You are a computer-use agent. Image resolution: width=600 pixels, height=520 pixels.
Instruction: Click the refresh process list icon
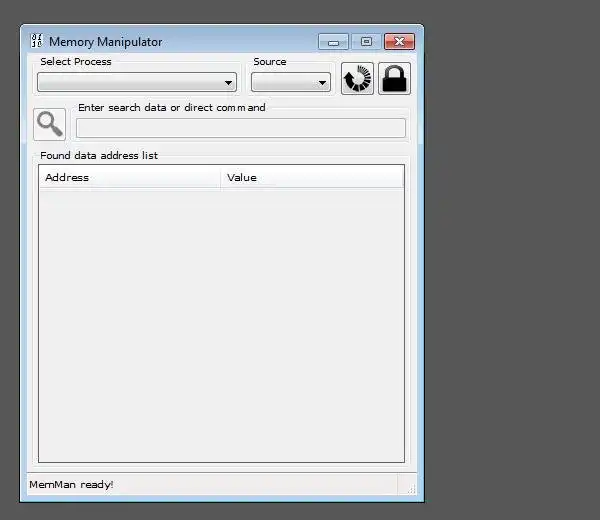point(357,78)
